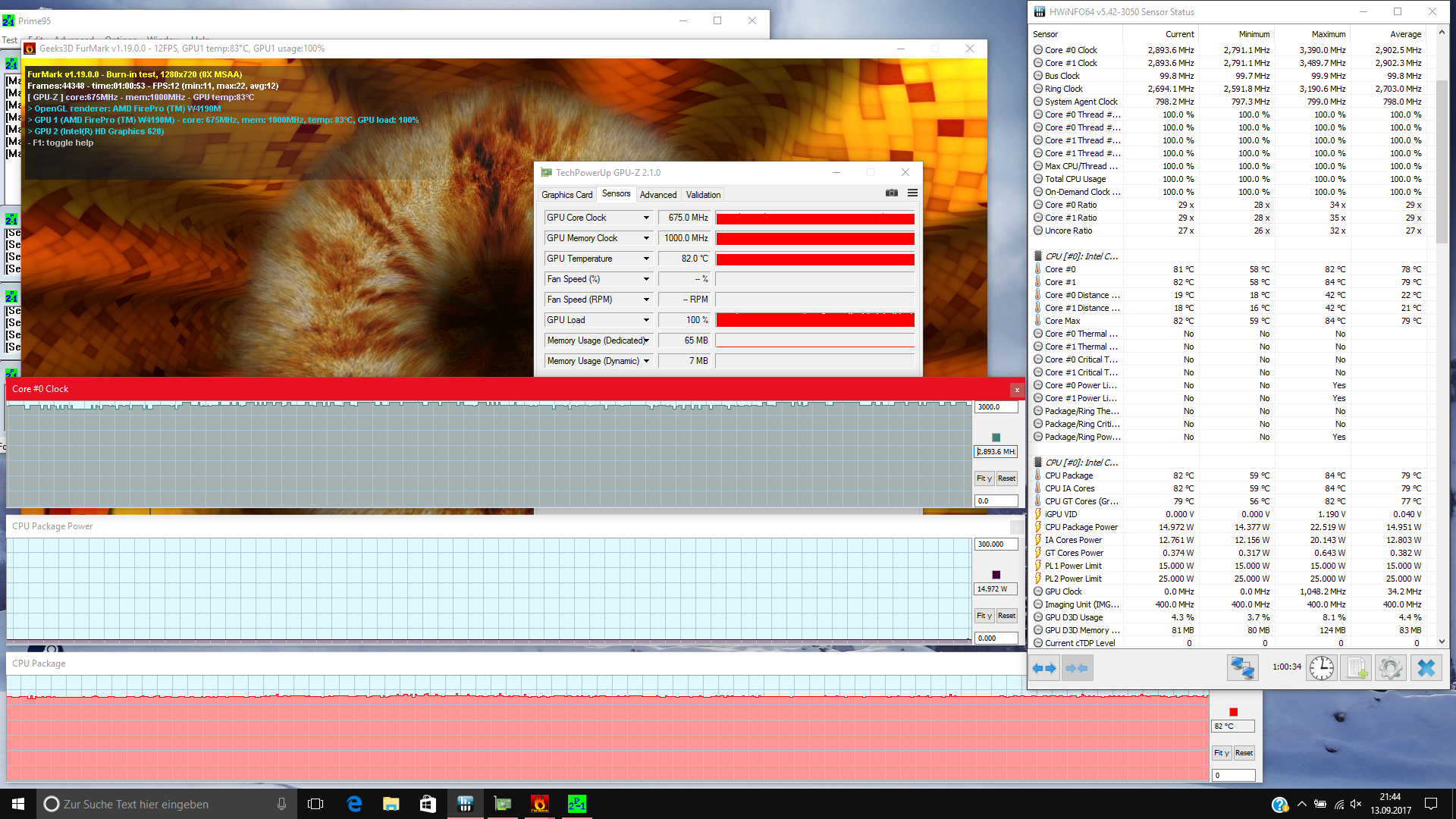
Task: Take GPU-Z screenshot with camera icon
Action: tap(892, 193)
